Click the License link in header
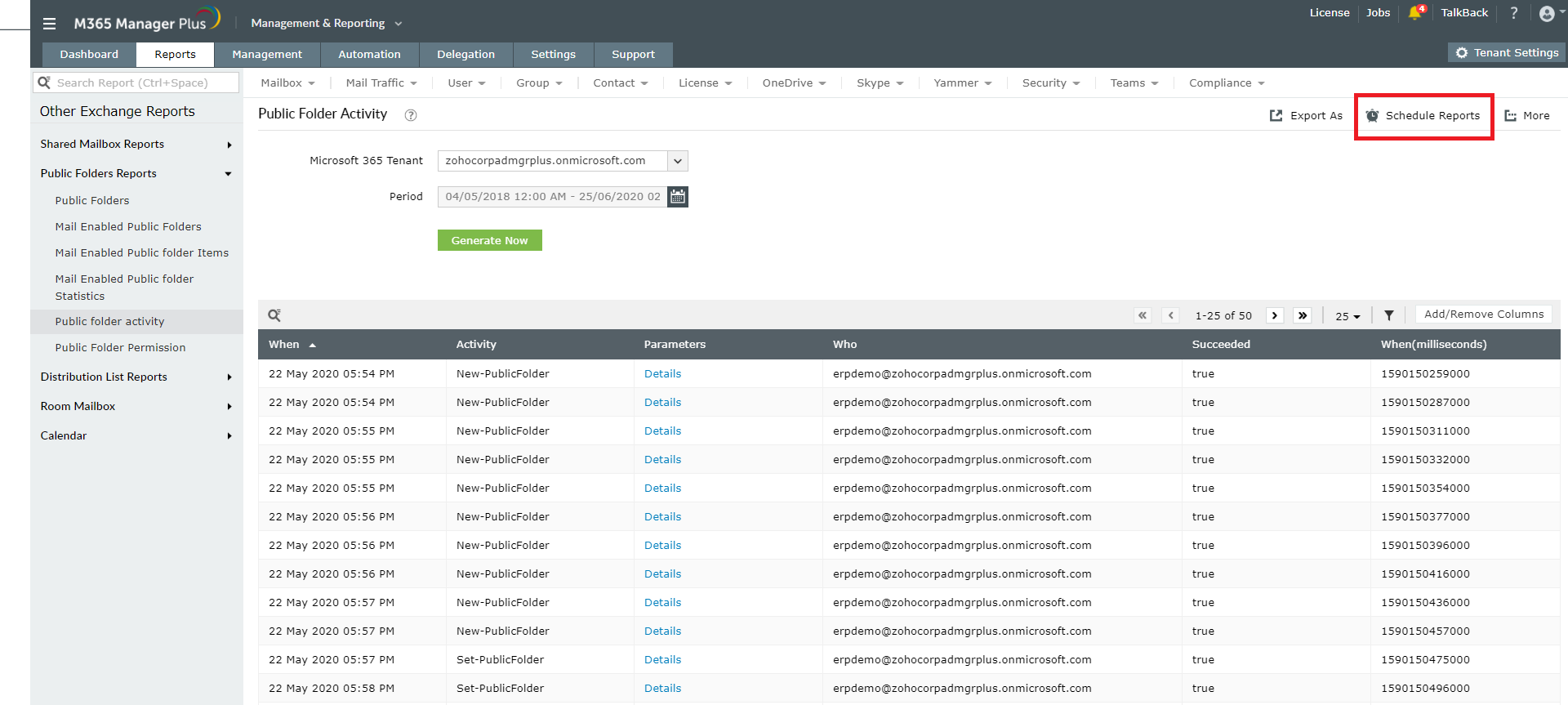This screenshot has height=705, width=1568. point(1330,13)
